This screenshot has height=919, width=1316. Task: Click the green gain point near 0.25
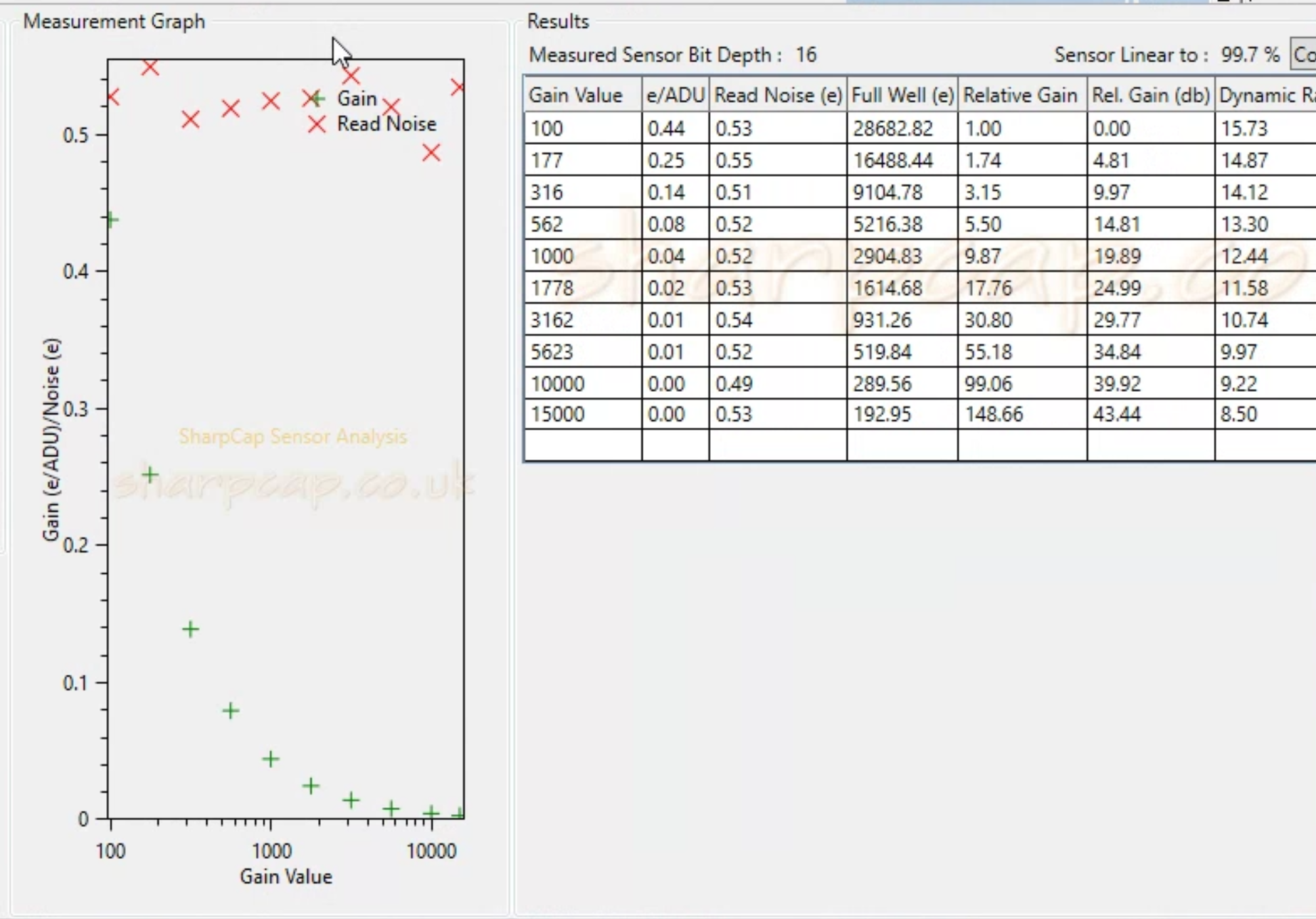point(150,474)
